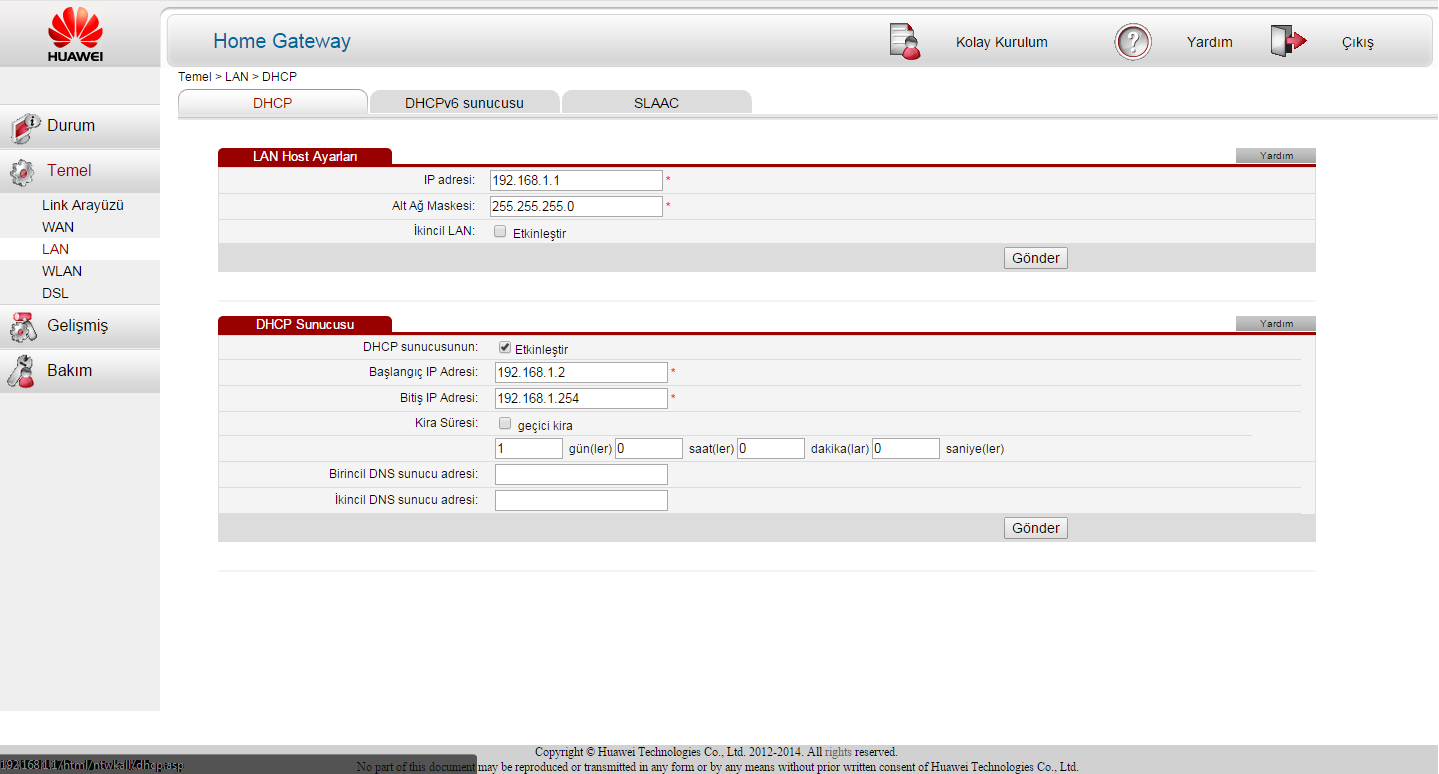
Task: Click the Huawei logo
Action: coord(76,34)
